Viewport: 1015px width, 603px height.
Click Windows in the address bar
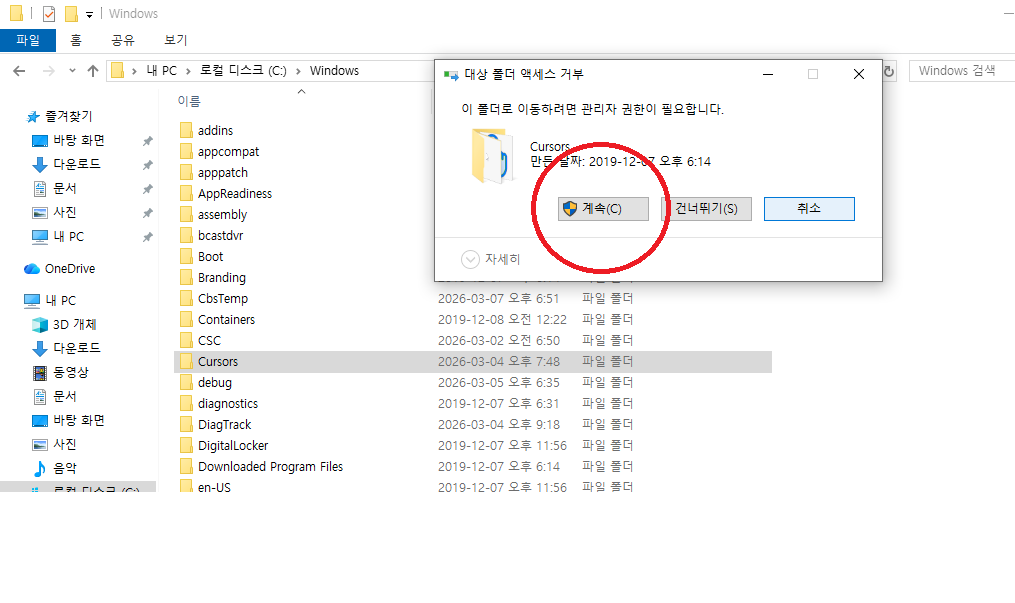click(x=334, y=71)
